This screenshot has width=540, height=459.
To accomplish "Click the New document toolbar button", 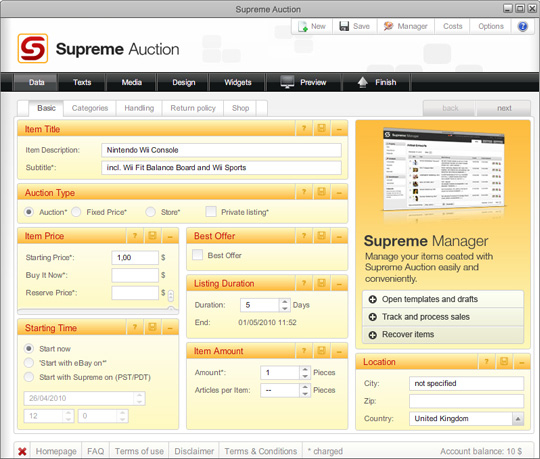I will [312, 27].
